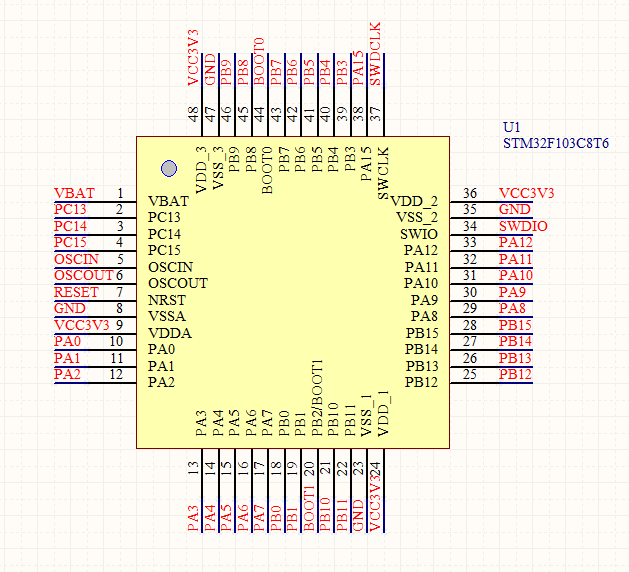Image resolution: width=629 pixels, height=572 pixels.
Task: Click the VSS_1 pin name
Action: 367,416
